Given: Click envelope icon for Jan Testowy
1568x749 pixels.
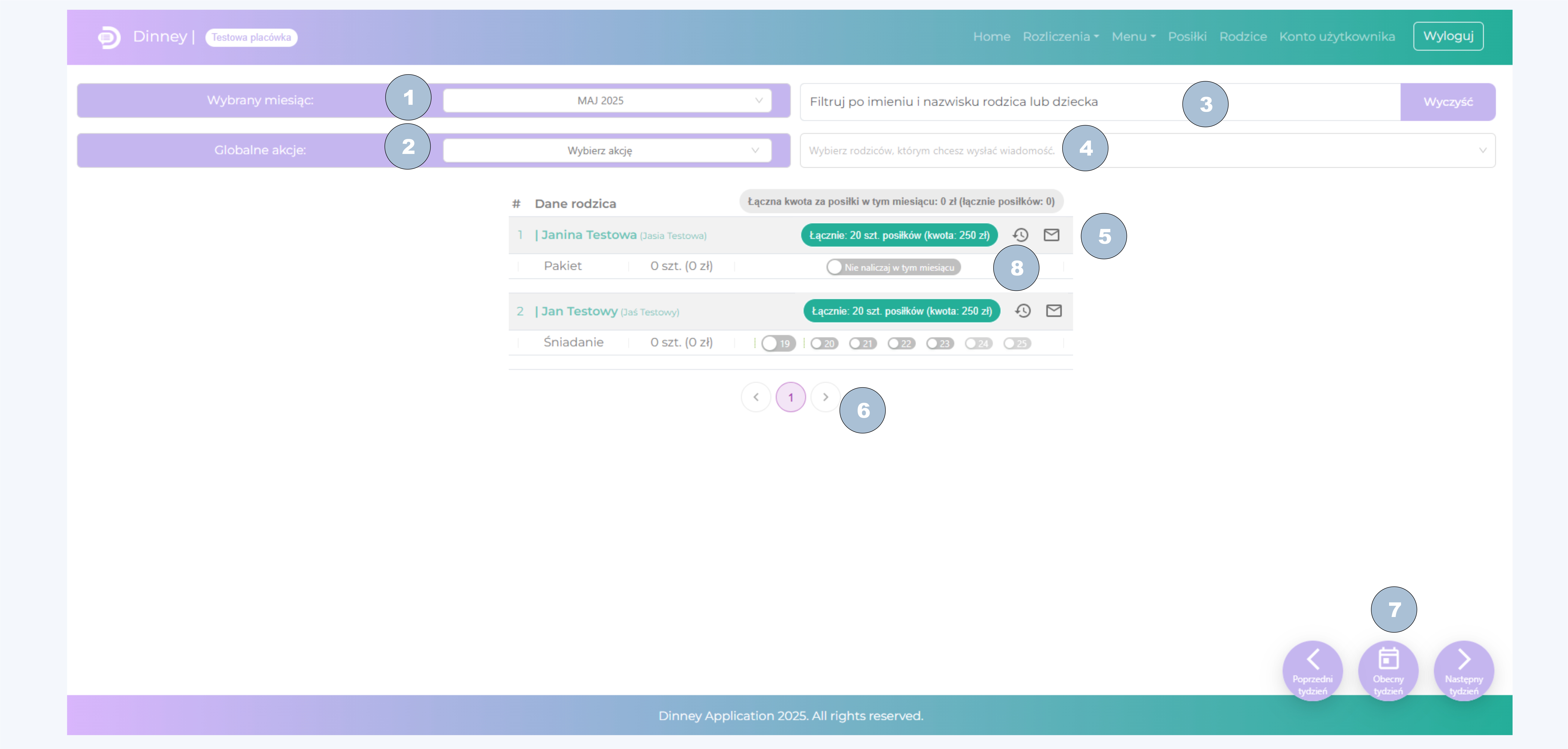Looking at the screenshot, I should 1054,311.
